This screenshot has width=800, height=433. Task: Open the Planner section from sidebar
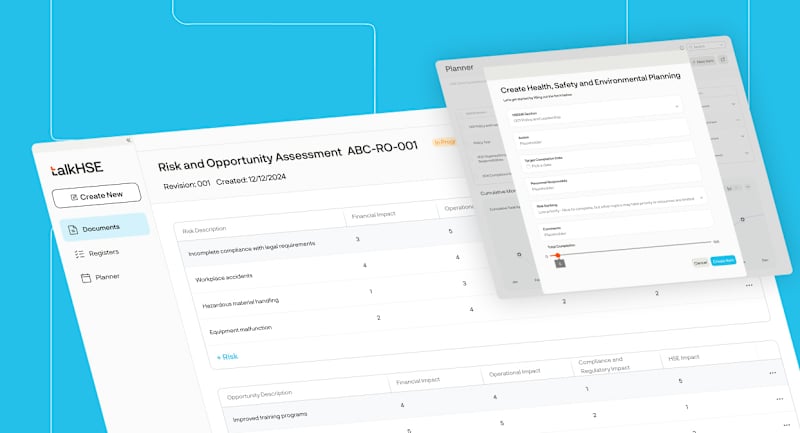[x=101, y=277]
